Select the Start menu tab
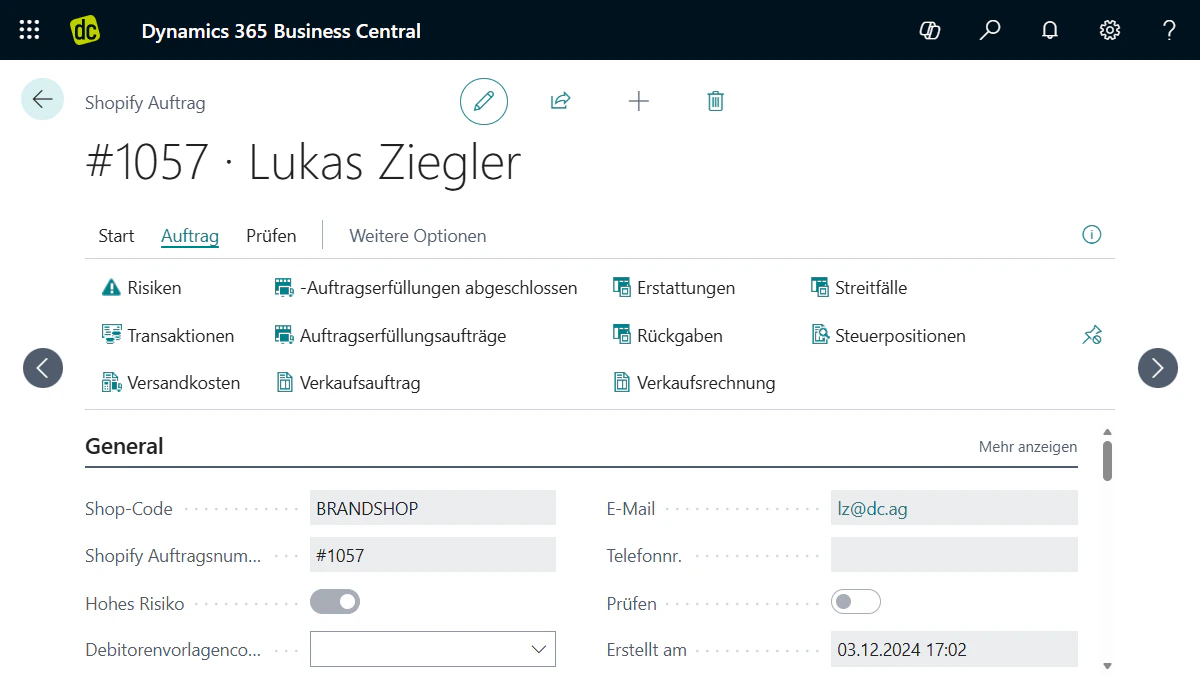1200x675 pixels. [x=116, y=236]
